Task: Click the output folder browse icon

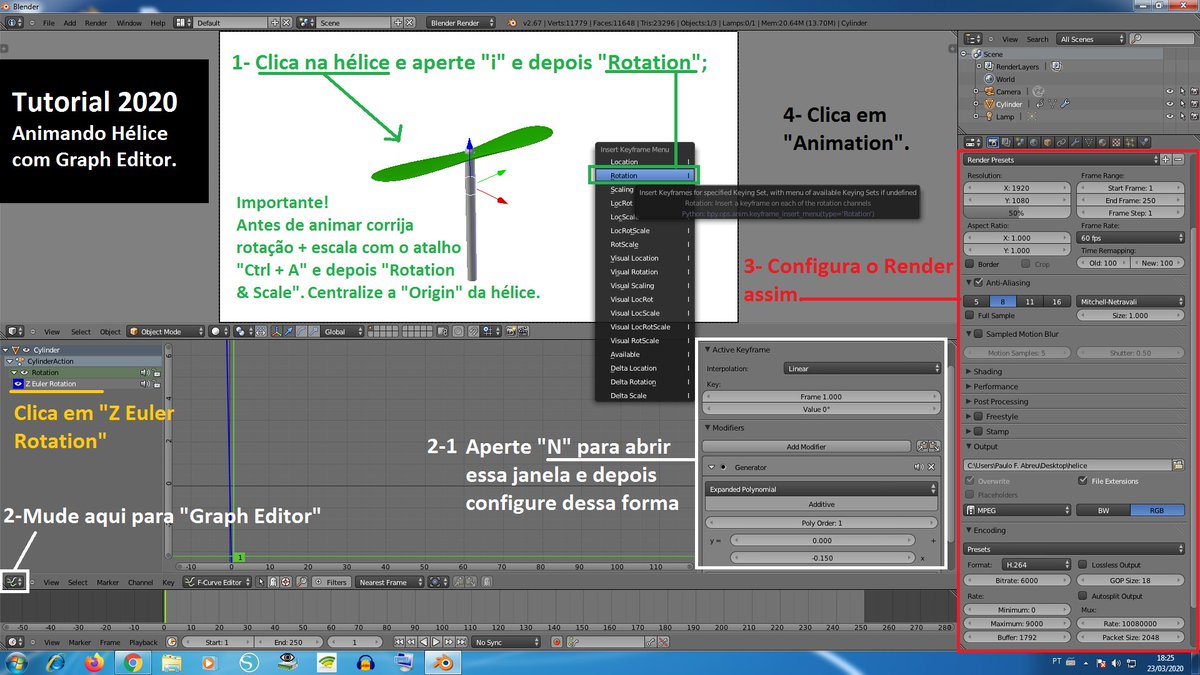Action: (1178, 465)
